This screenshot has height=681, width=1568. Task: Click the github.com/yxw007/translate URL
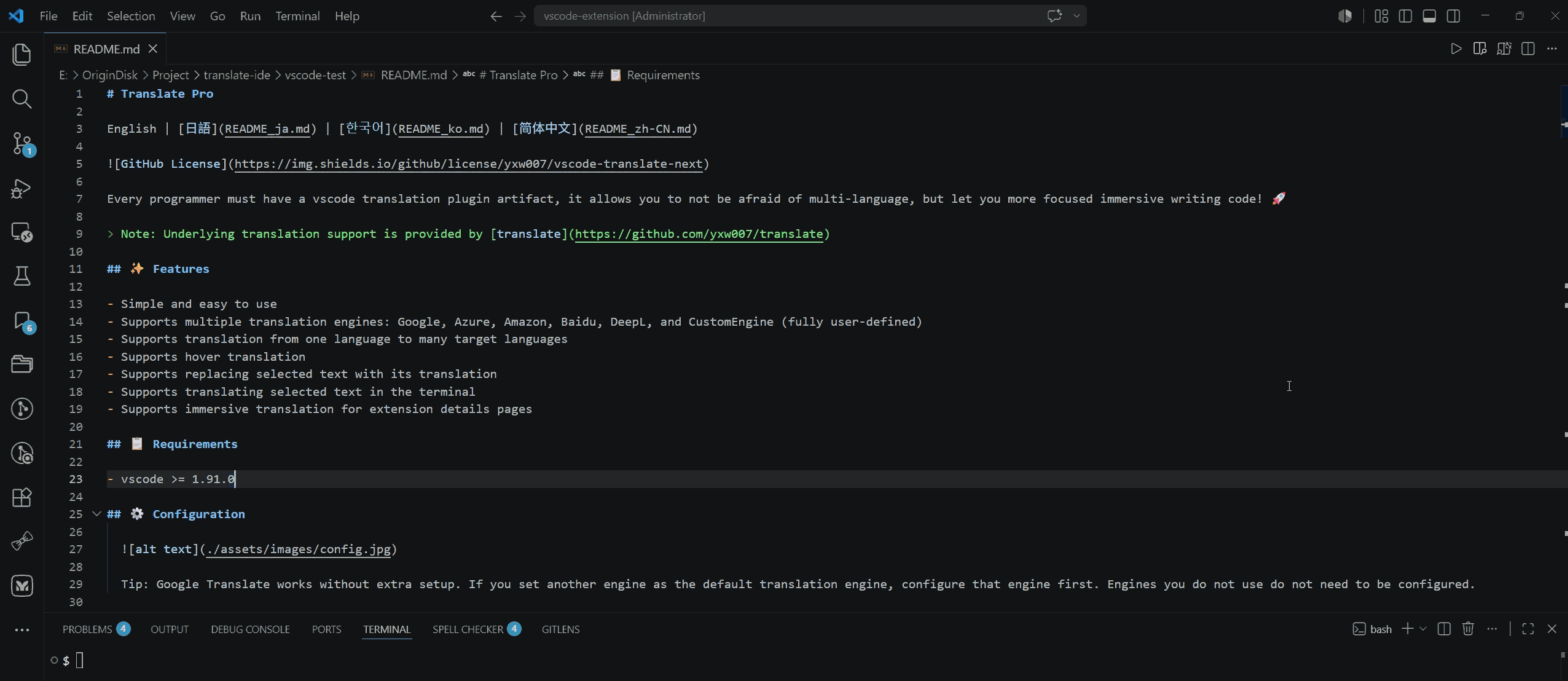coord(699,234)
